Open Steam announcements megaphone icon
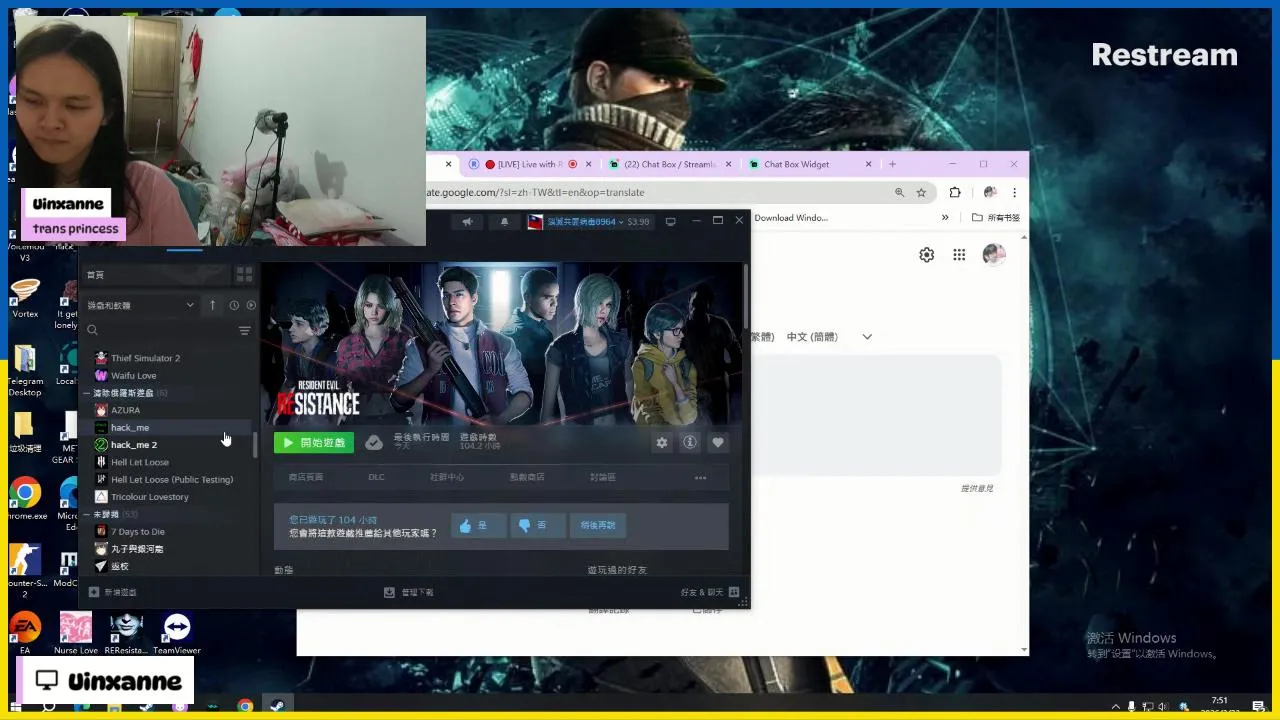1280x720 pixels. [467, 221]
